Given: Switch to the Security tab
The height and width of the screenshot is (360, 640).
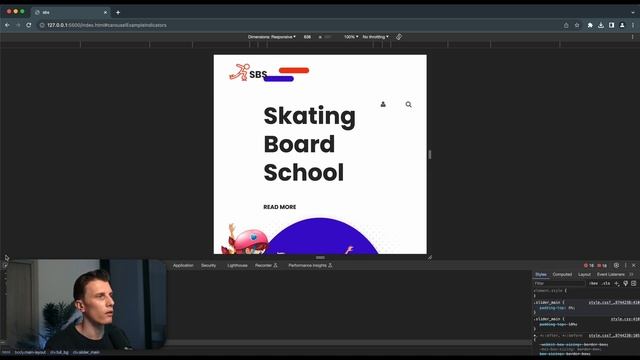Looking at the screenshot, I should coord(208,265).
